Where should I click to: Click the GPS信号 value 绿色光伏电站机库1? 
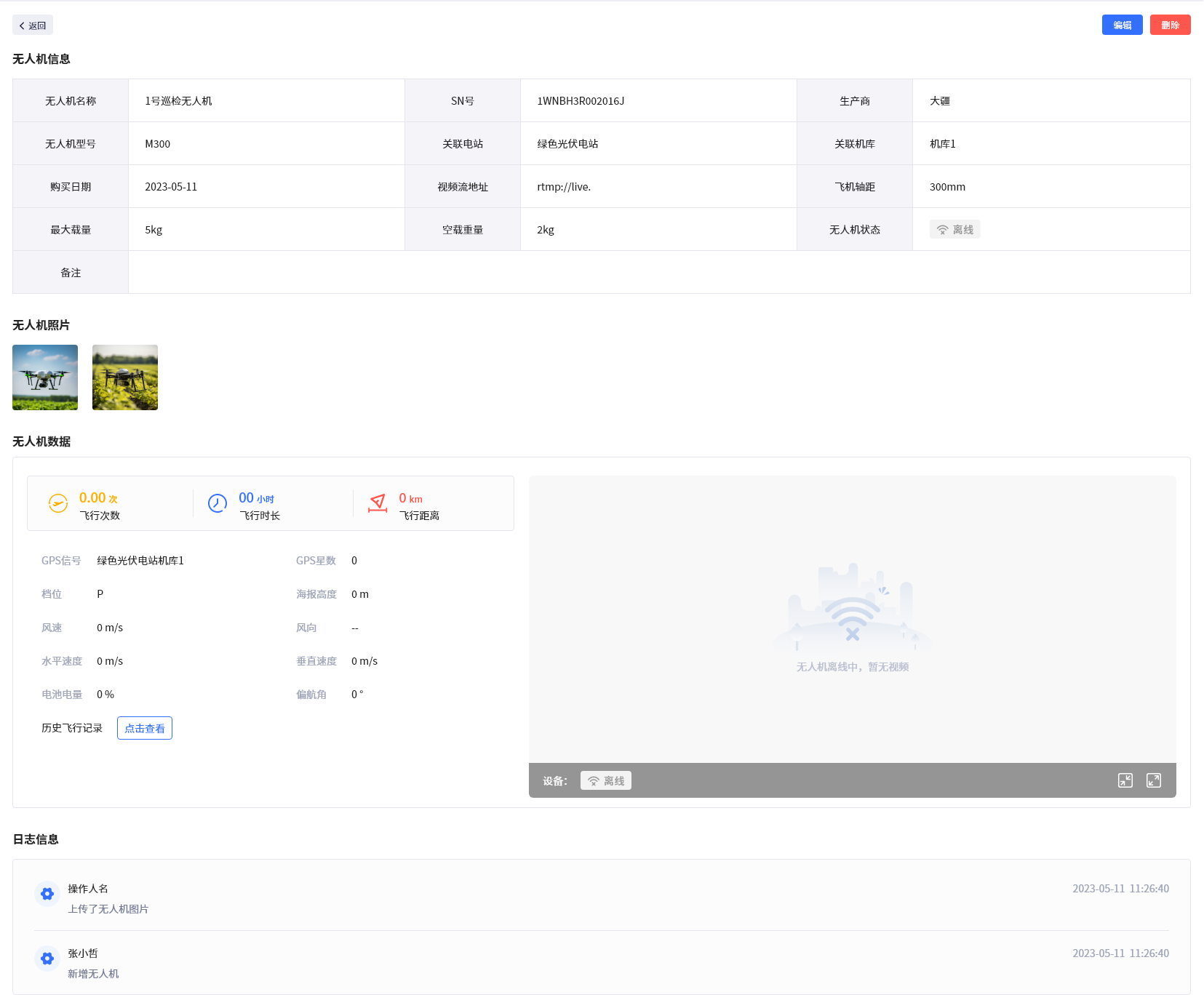(x=140, y=561)
